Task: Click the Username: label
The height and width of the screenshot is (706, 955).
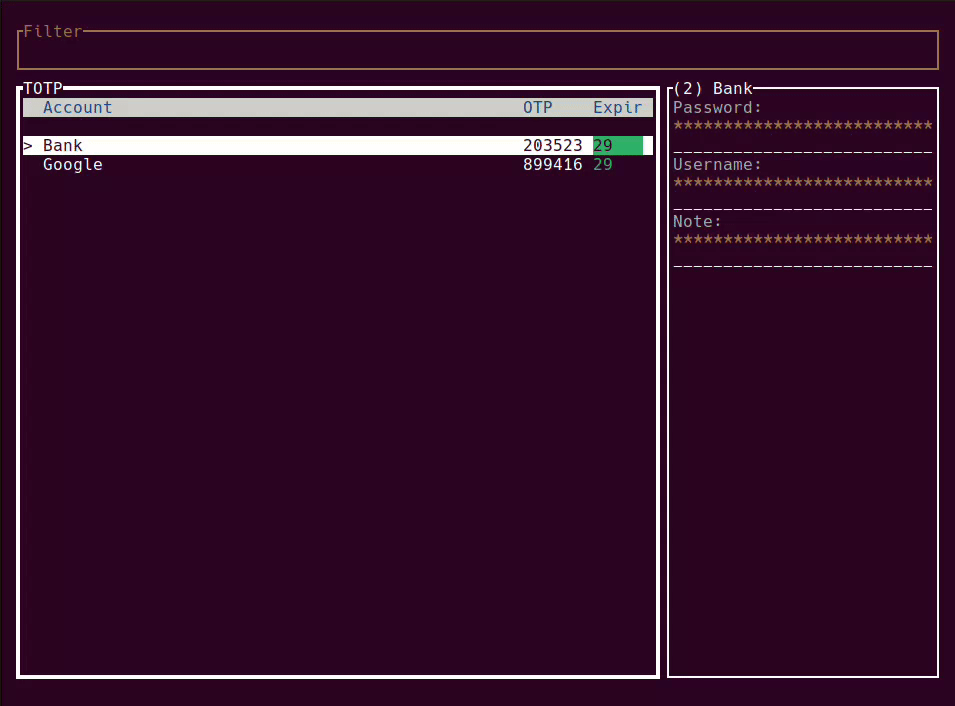Action: (x=717, y=164)
